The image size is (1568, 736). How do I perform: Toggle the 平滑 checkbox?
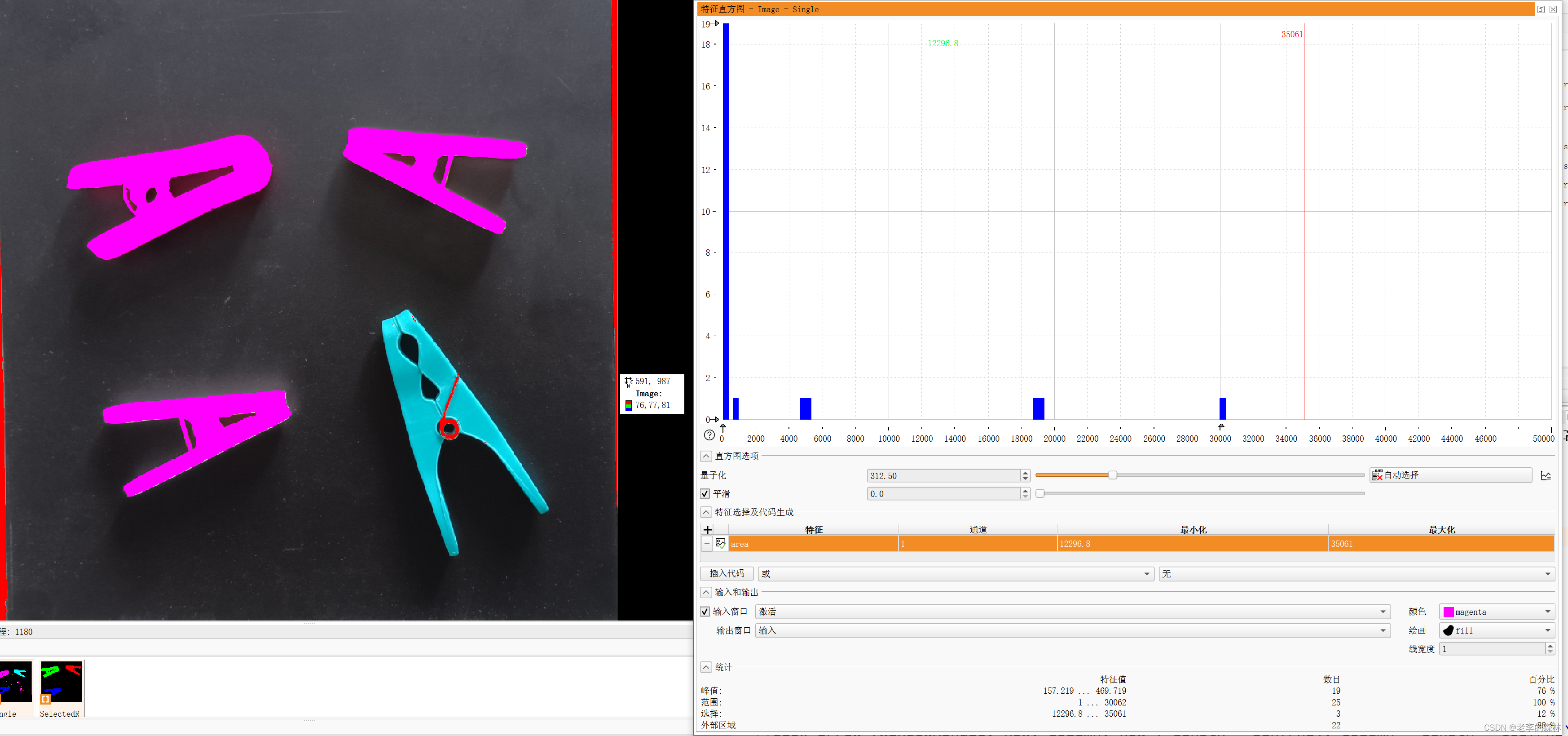pyautogui.click(x=705, y=493)
